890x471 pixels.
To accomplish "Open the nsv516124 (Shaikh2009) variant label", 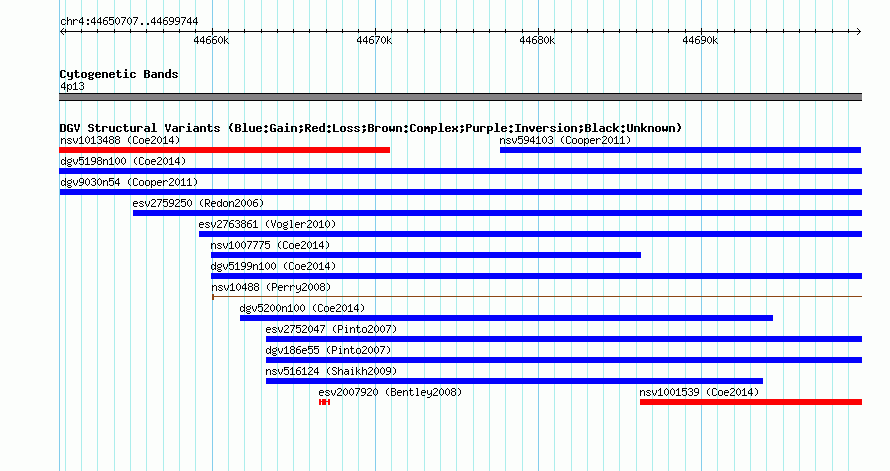I will coord(331,371).
